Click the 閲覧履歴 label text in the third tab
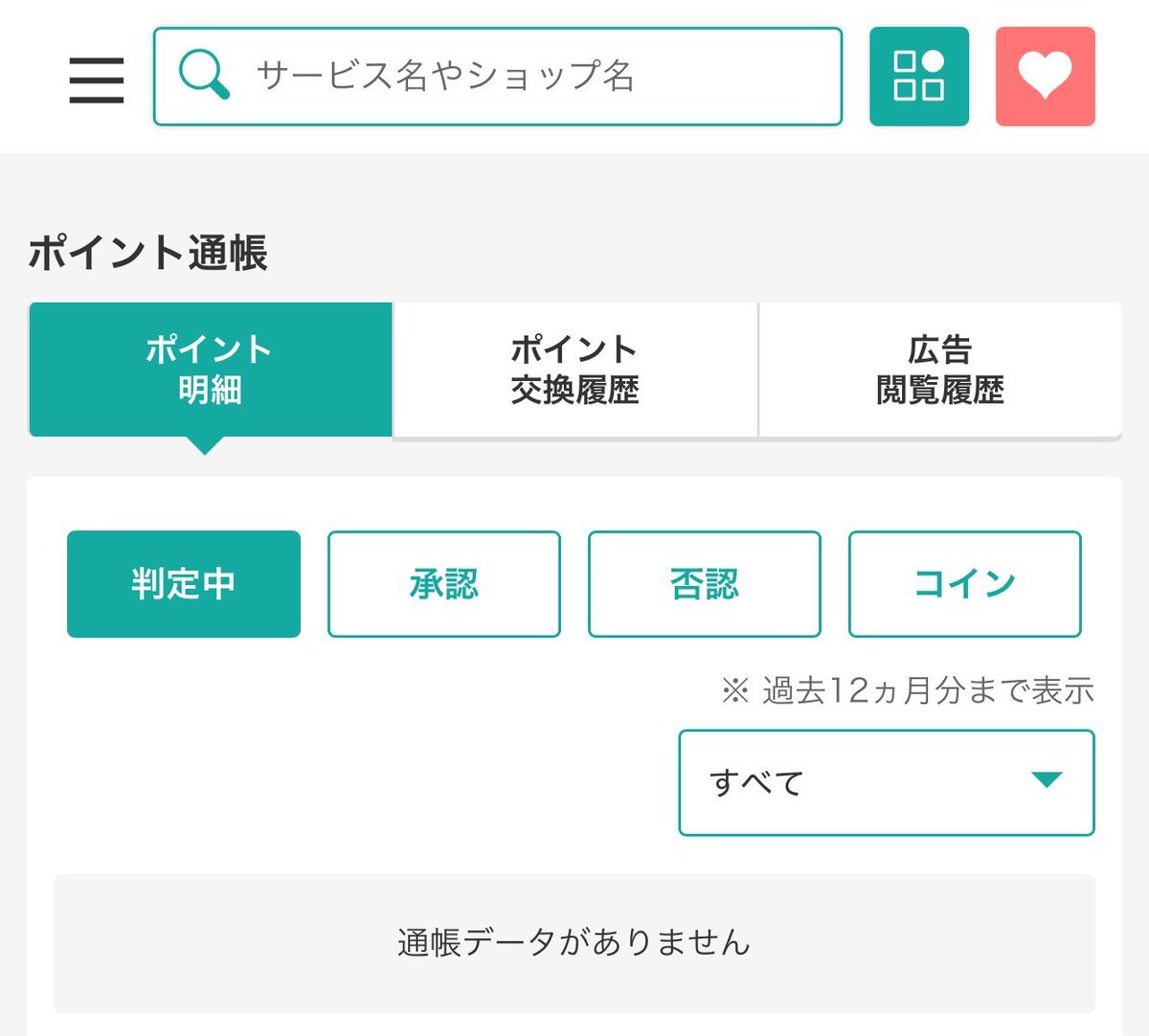Viewport: 1149px width, 1036px height. pos(940,391)
